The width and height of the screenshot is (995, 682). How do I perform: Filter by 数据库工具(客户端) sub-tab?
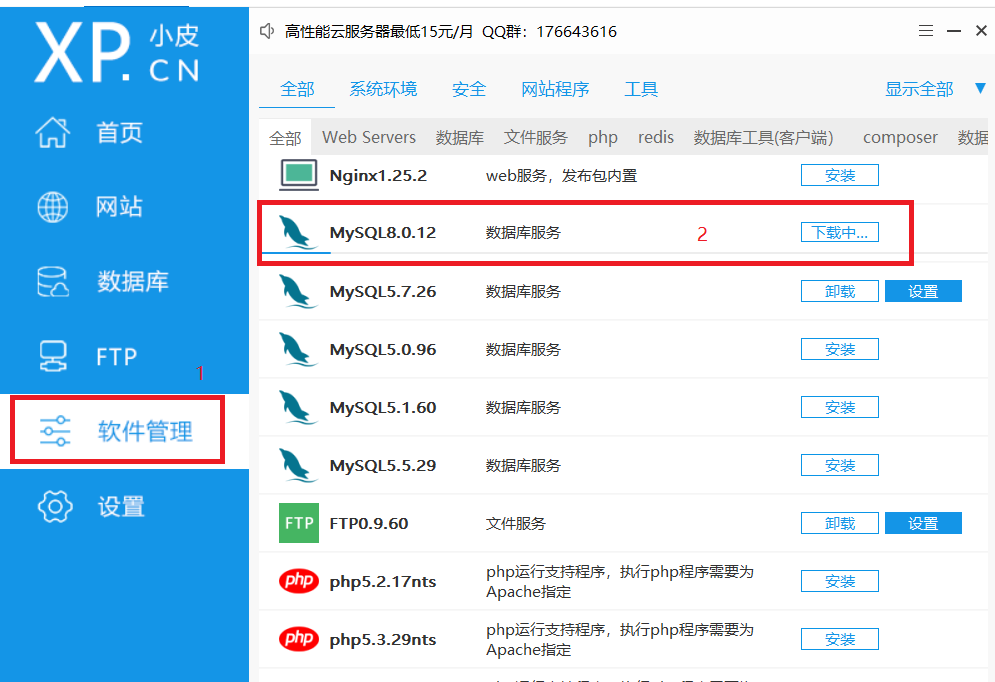[763, 138]
